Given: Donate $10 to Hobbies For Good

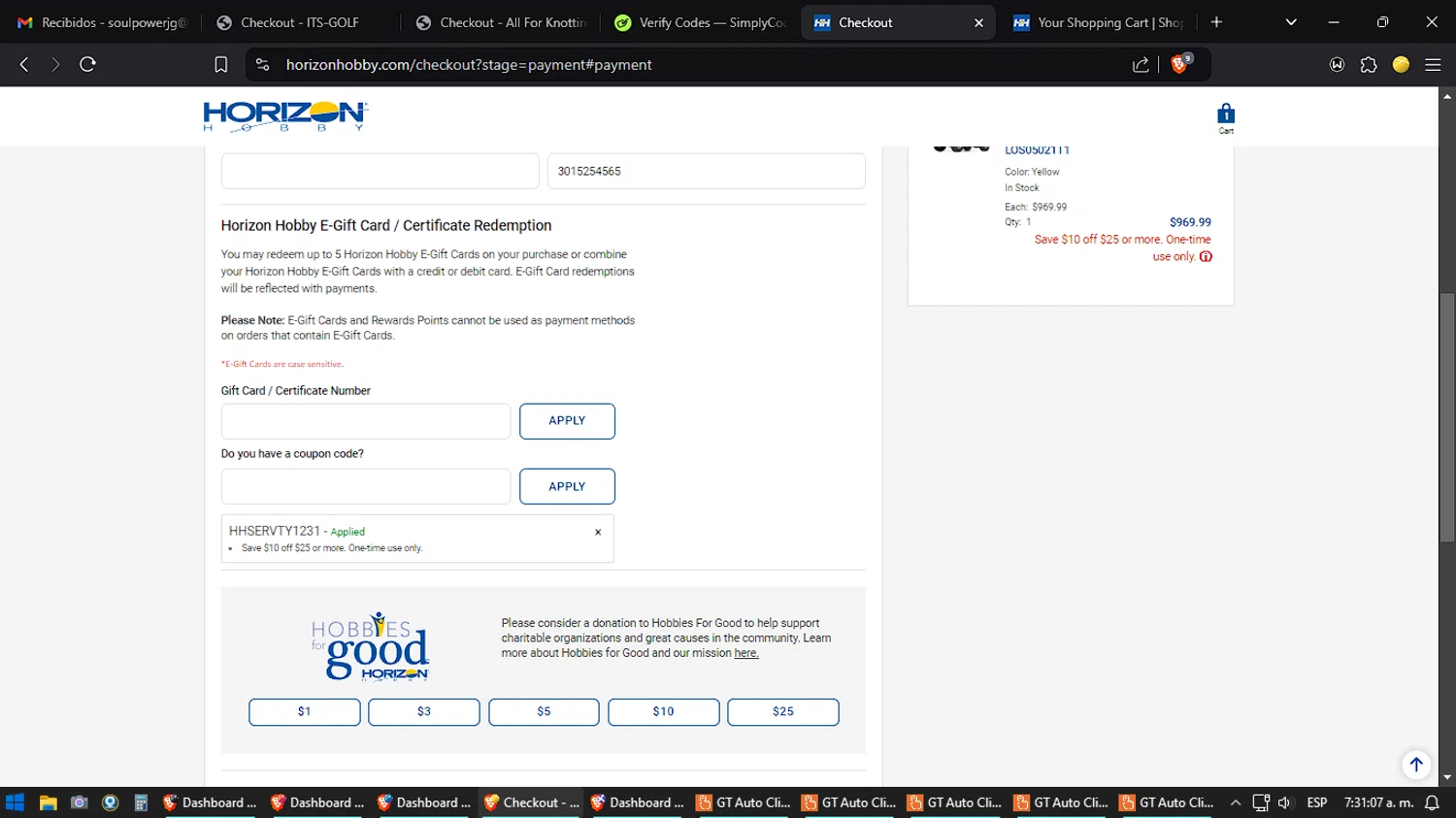Looking at the screenshot, I should tap(664, 712).
